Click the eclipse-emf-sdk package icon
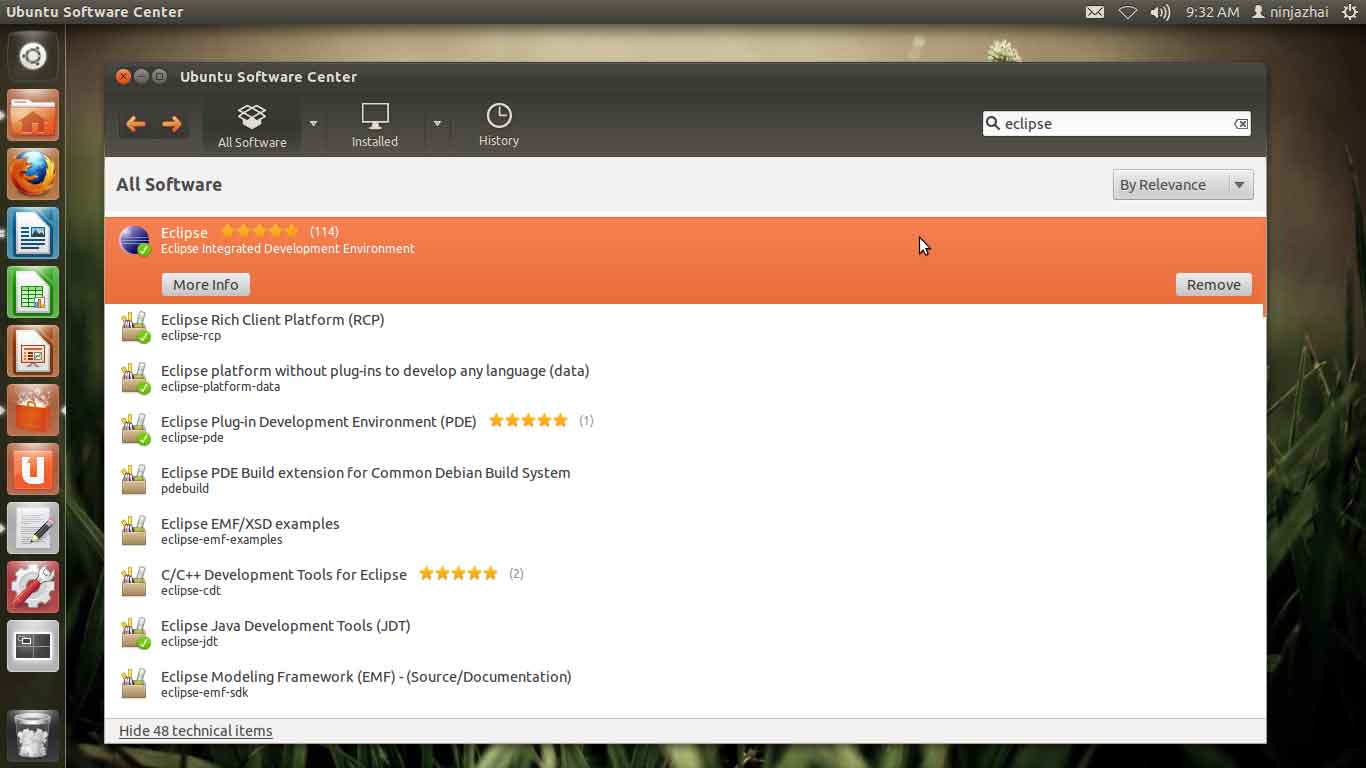The width and height of the screenshot is (1366, 768). click(135, 684)
